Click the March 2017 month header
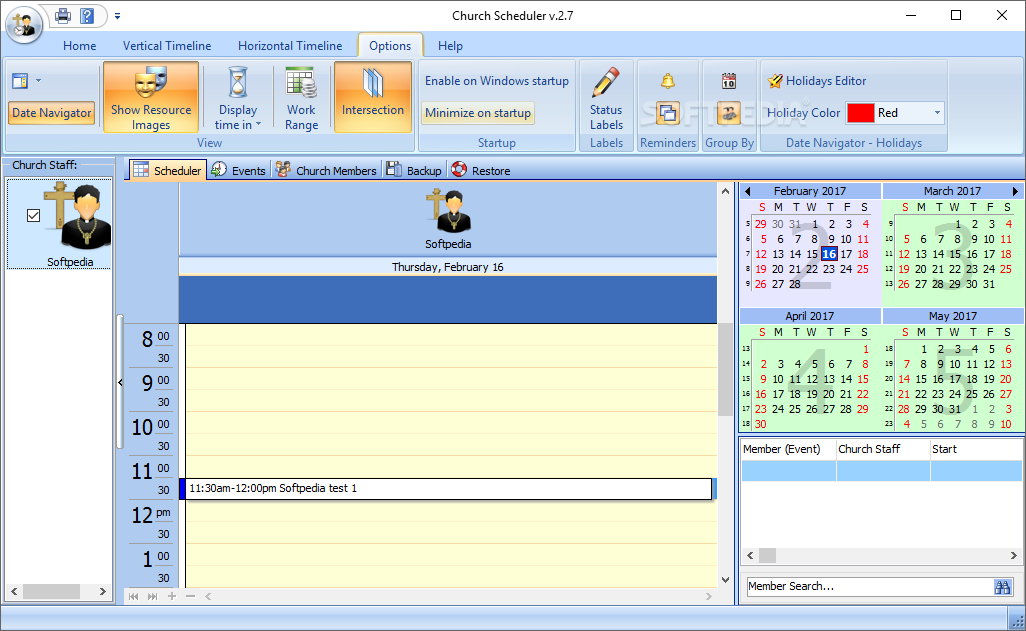 (x=952, y=191)
